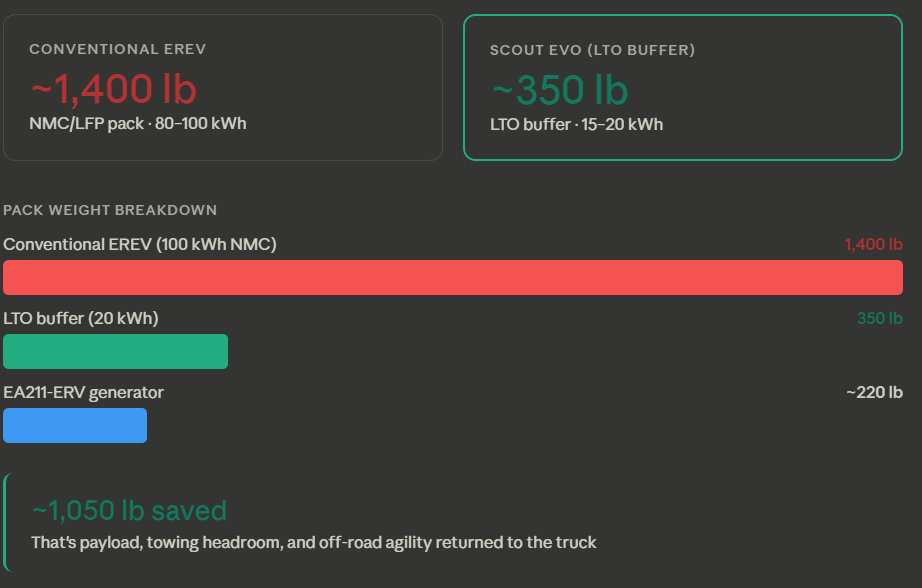Screen dimensions: 922x588
Task: Click the "LTO buffer · 15–20 kWh" subtitle
Action: (576, 125)
